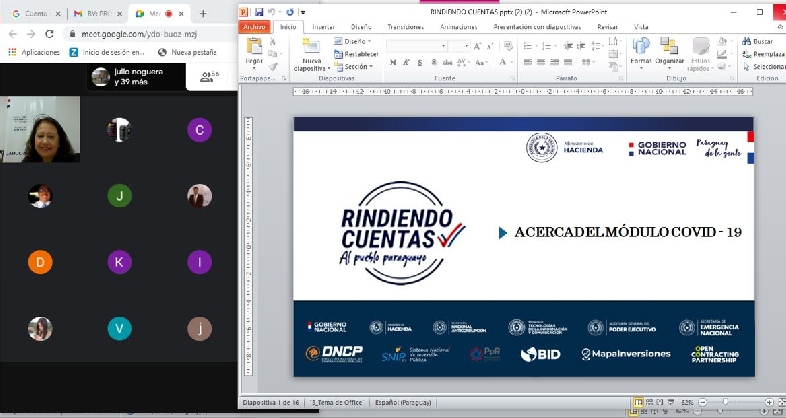Click Reemplazar in the Edición group
Image resolution: width=786 pixels, height=418 pixels.
[x=763, y=54]
